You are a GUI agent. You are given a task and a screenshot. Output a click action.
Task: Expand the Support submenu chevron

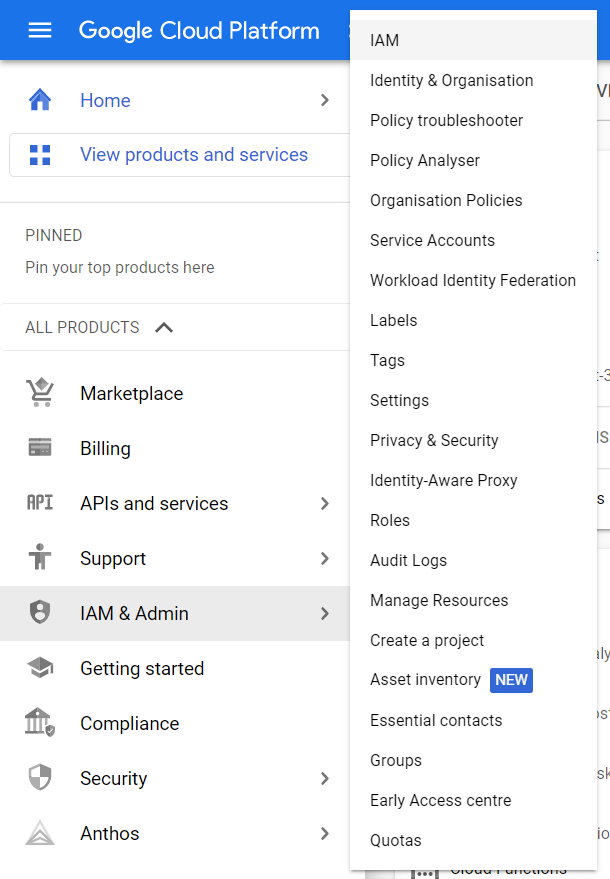coord(324,558)
